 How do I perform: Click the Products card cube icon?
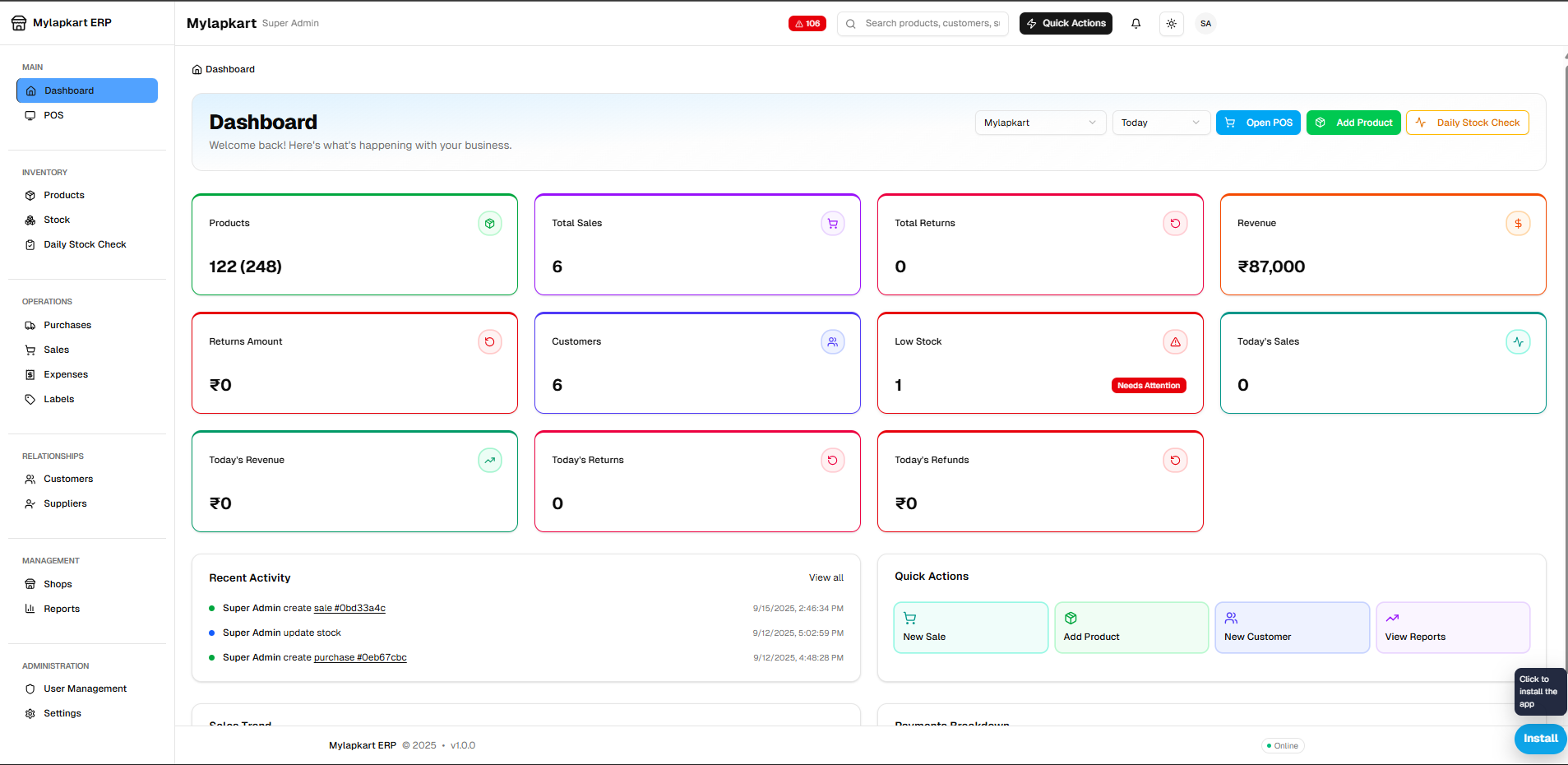tap(490, 224)
